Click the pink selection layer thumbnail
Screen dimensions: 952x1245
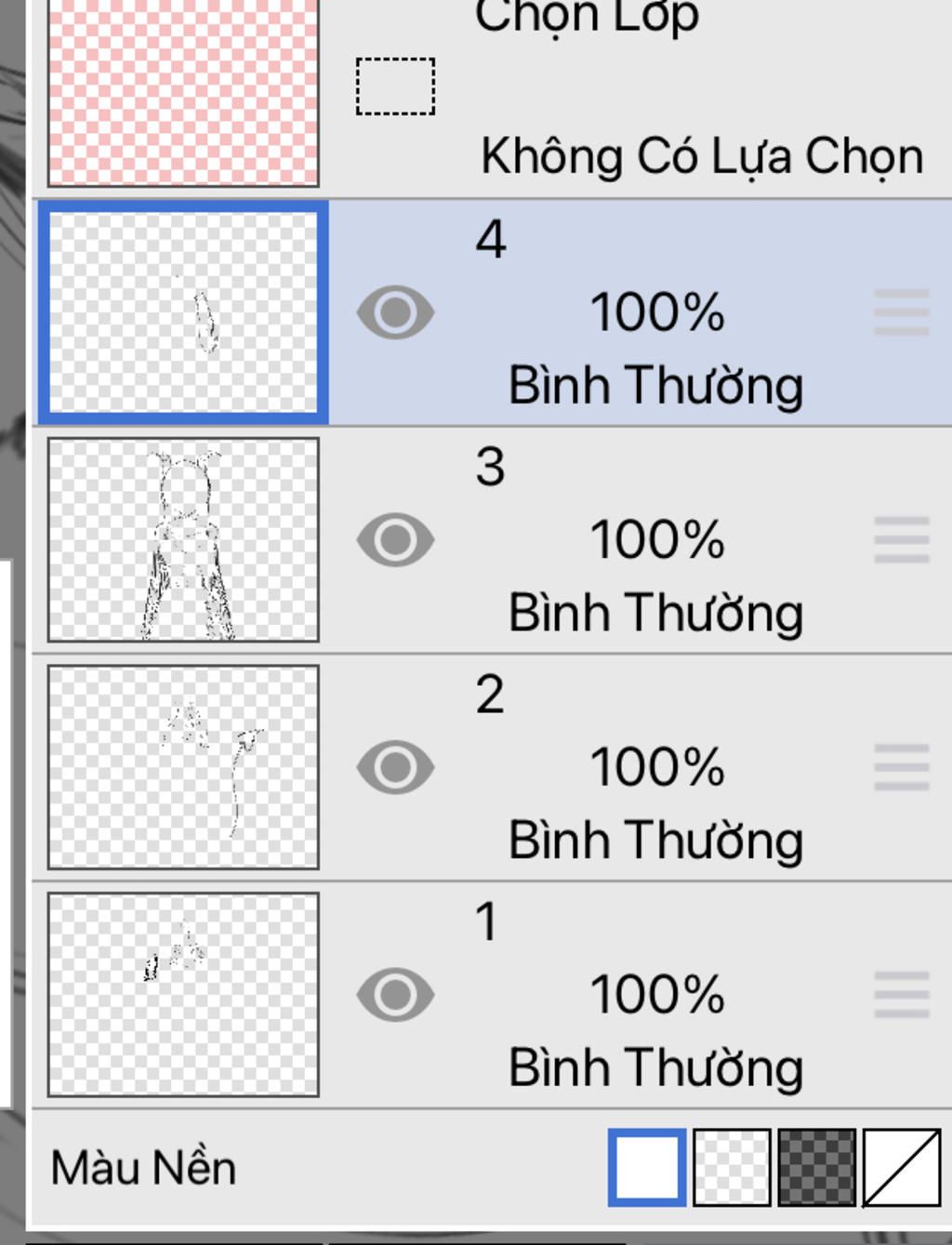(x=183, y=91)
